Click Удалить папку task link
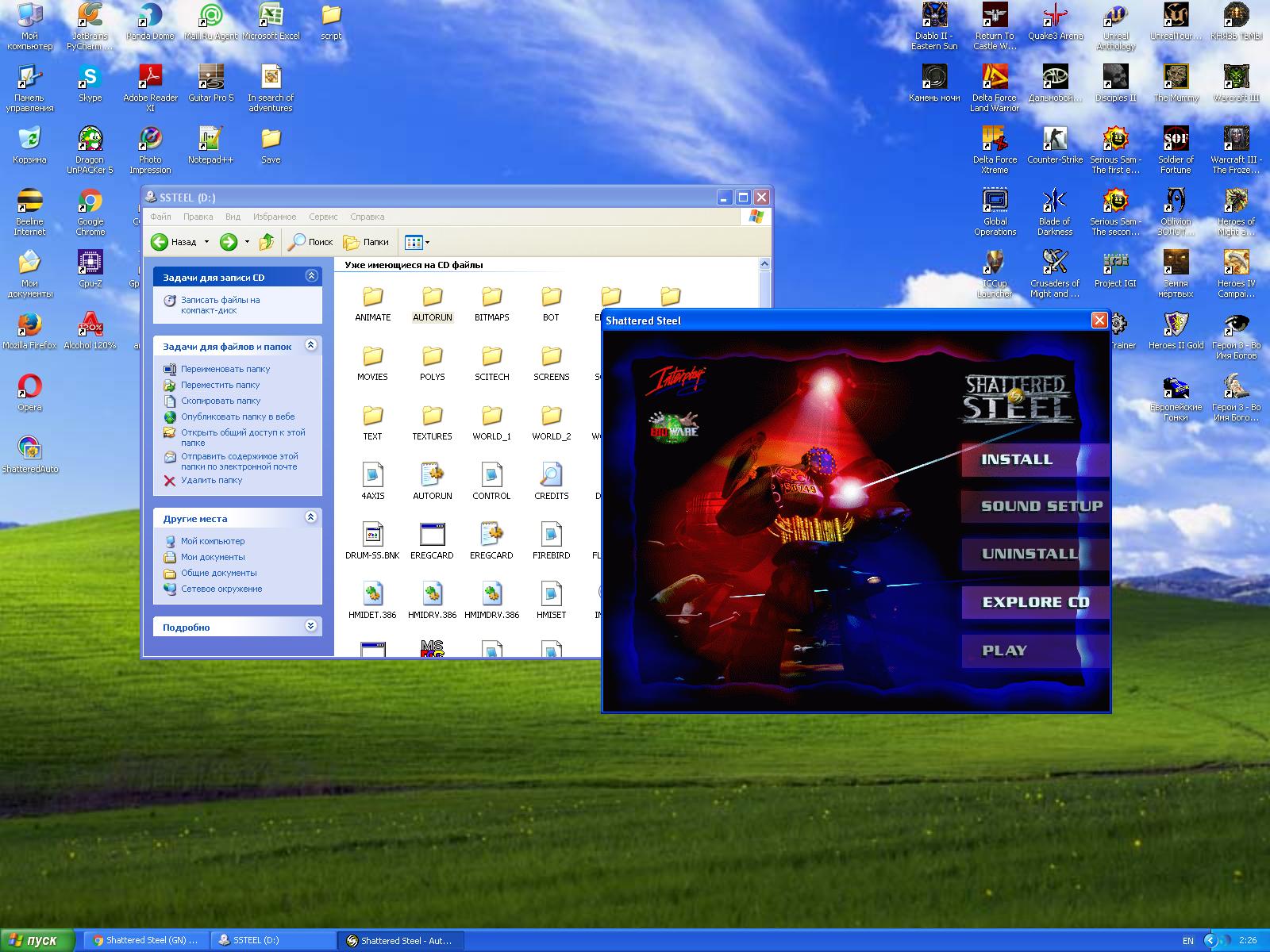The image size is (1270, 952). (211, 480)
